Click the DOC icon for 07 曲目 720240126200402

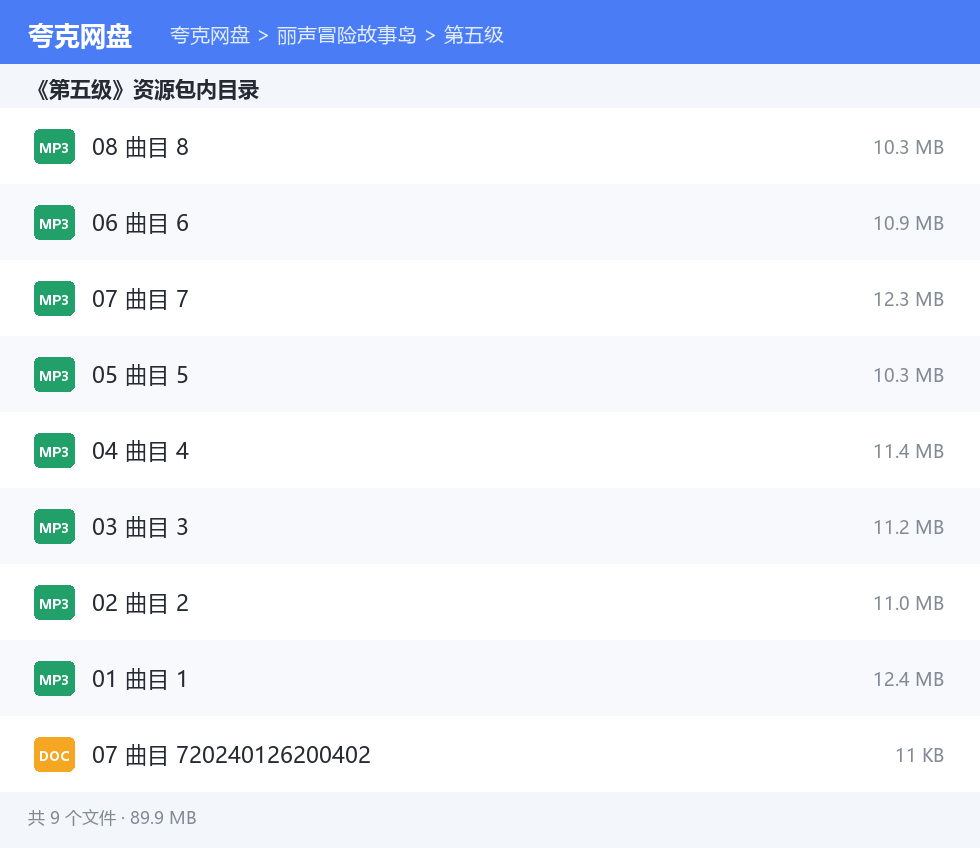pyautogui.click(x=54, y=755)
